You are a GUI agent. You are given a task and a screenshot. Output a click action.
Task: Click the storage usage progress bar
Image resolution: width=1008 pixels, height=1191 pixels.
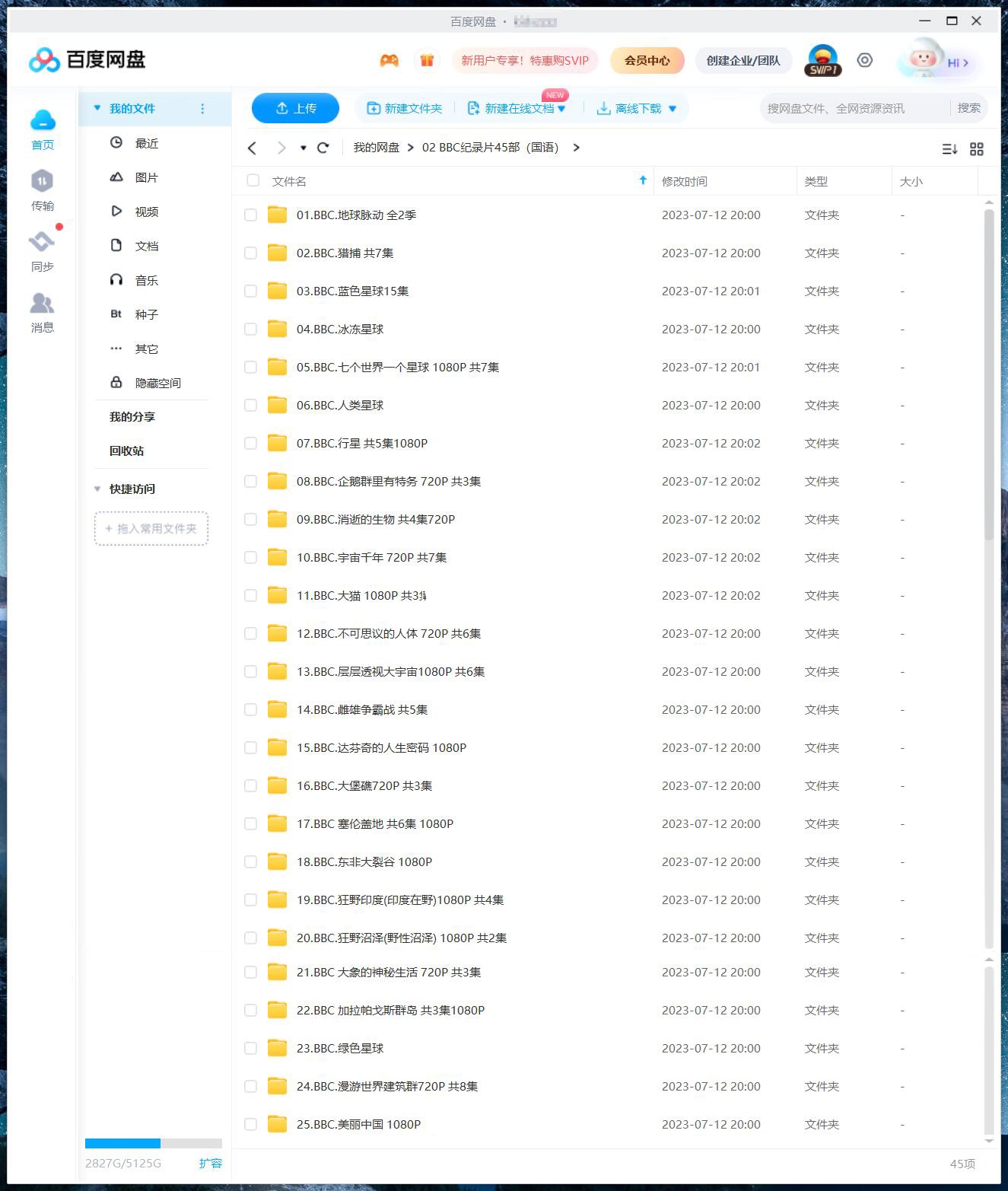coord(152,1143)
